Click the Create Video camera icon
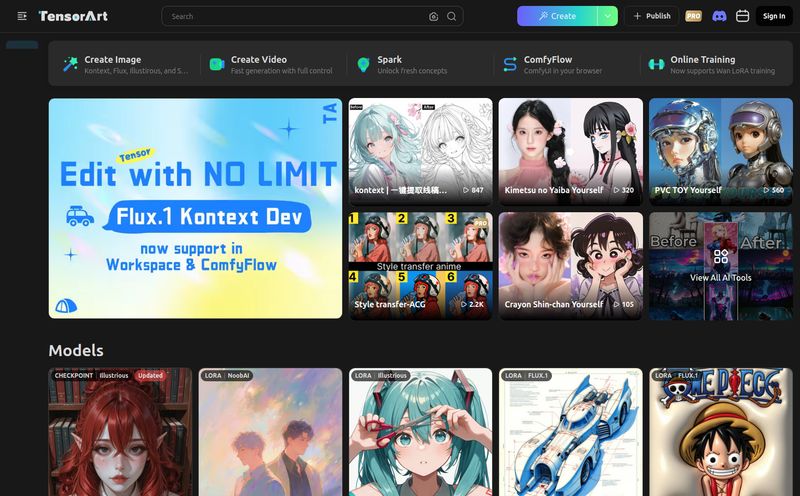Viewport: 800px width, 496px height. [217, 64]
